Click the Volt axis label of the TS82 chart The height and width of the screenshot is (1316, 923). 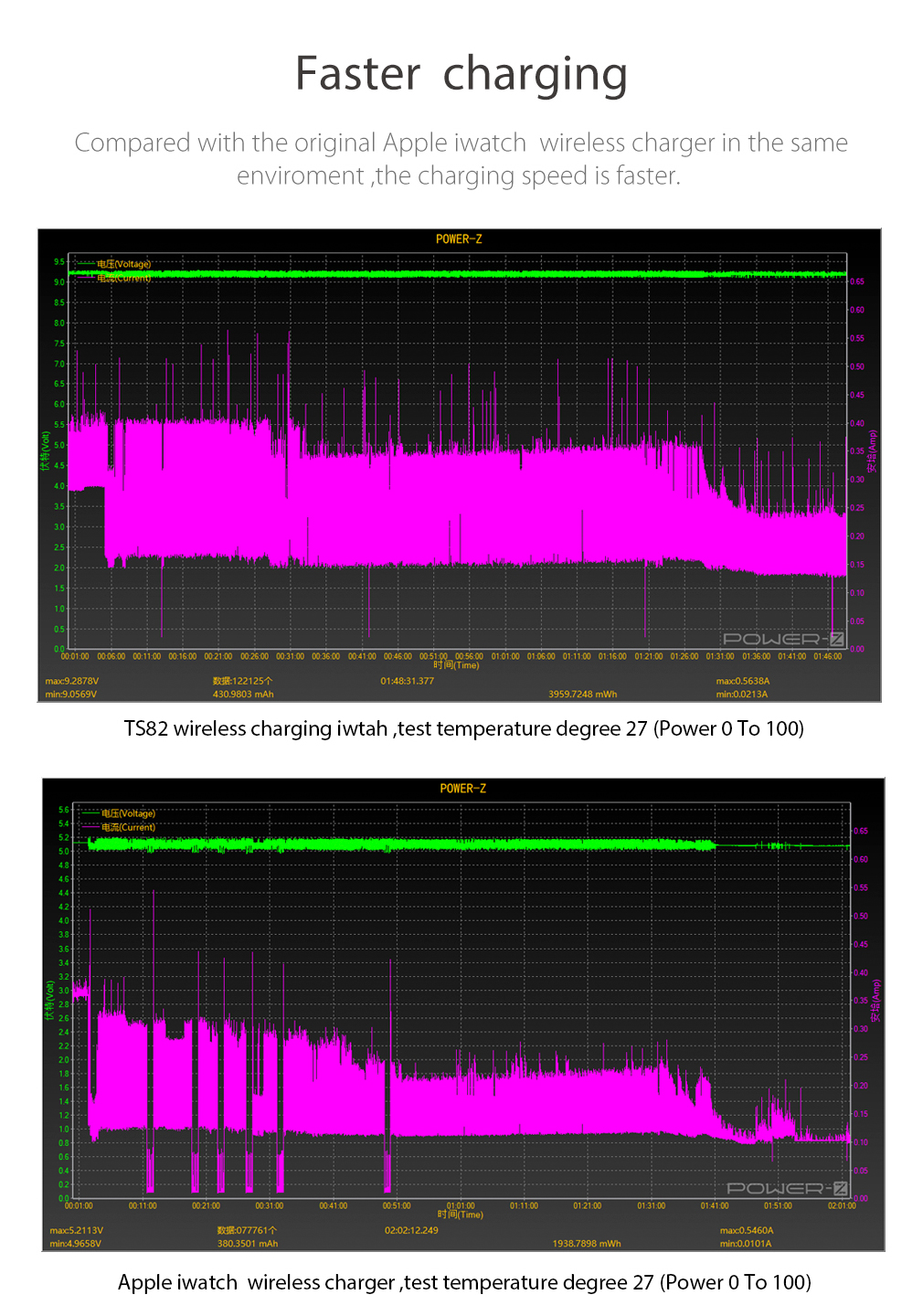44,451
